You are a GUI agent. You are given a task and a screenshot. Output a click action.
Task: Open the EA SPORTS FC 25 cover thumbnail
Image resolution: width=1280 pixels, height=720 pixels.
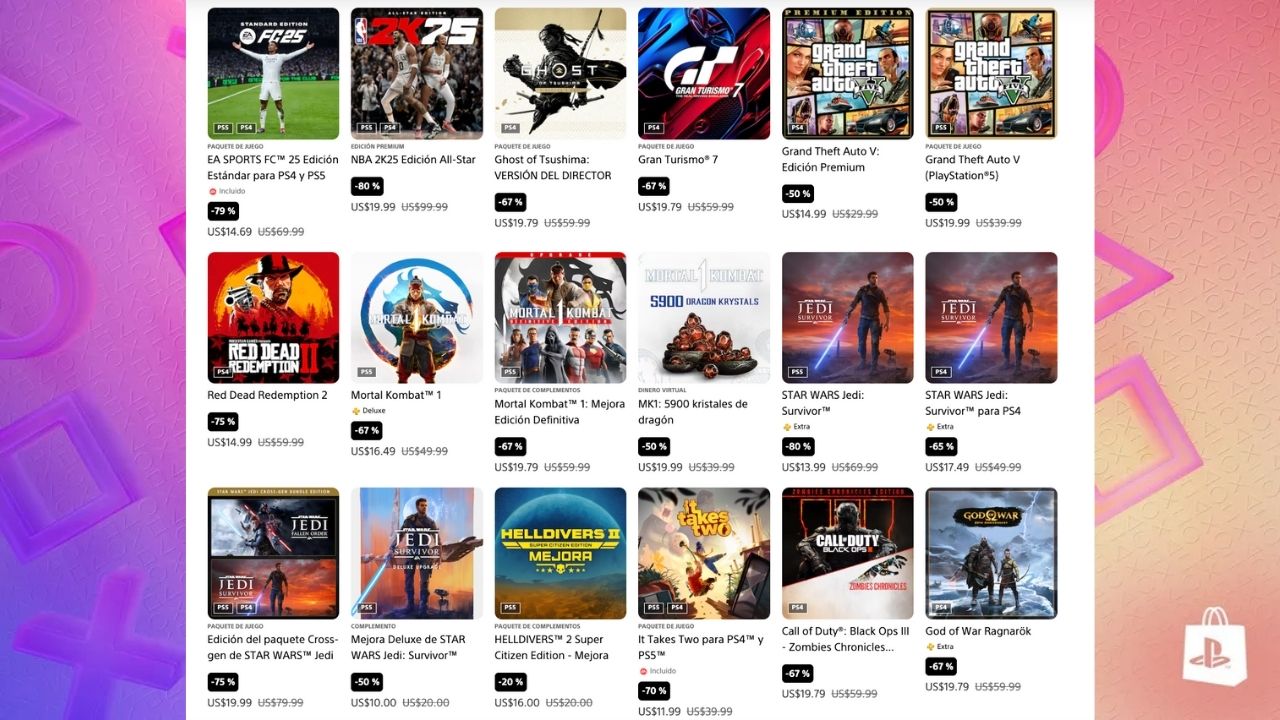pyautogui.click(x=273, y=74)
